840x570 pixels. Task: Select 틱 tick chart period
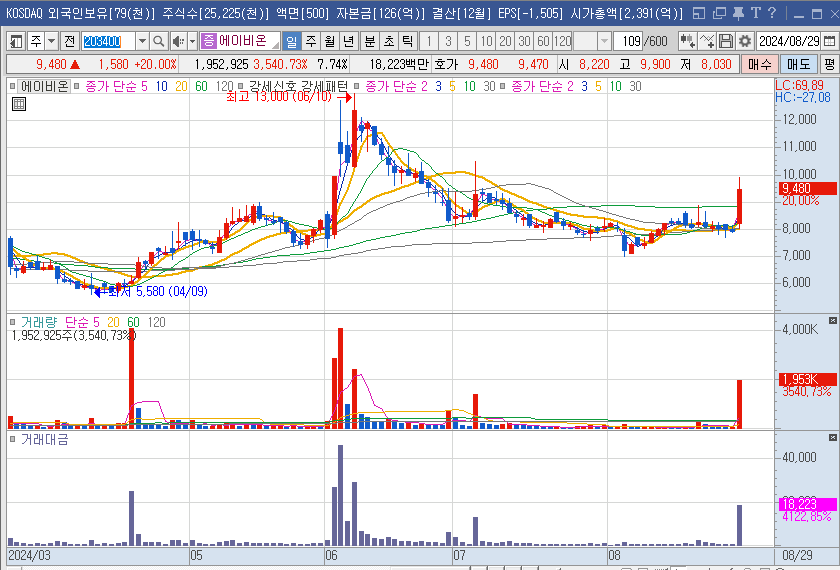click(407, 41)
